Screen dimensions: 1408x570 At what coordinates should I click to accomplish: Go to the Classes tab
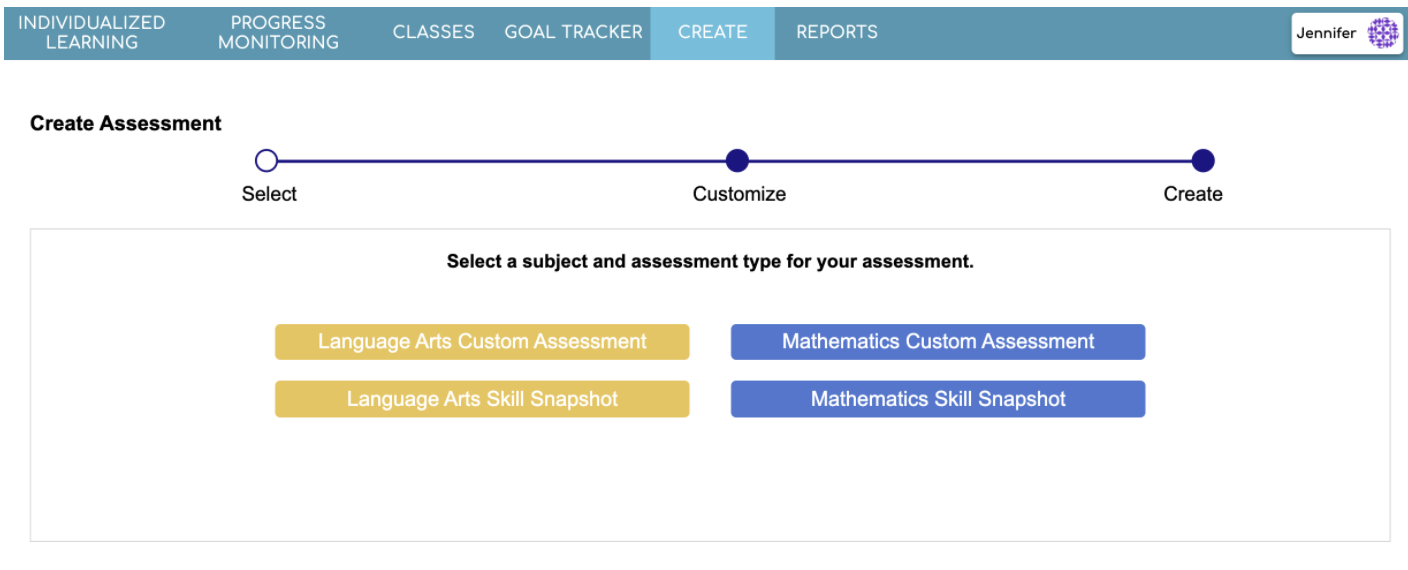(x=433, y=32)
